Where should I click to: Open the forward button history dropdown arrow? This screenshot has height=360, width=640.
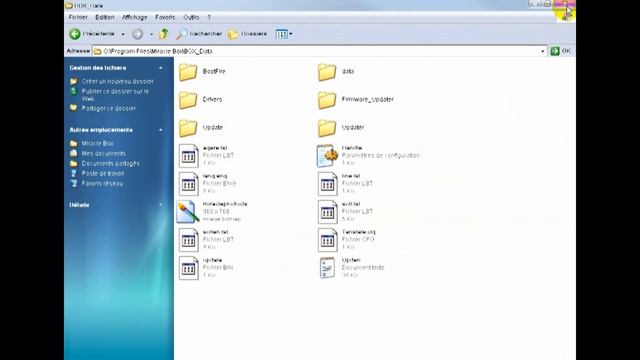click(151, 34)
